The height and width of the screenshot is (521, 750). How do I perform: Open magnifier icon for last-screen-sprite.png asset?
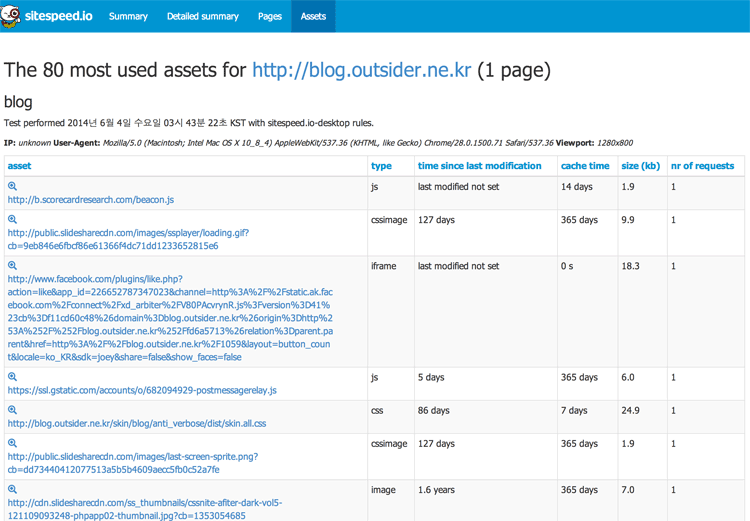(12, 443)
